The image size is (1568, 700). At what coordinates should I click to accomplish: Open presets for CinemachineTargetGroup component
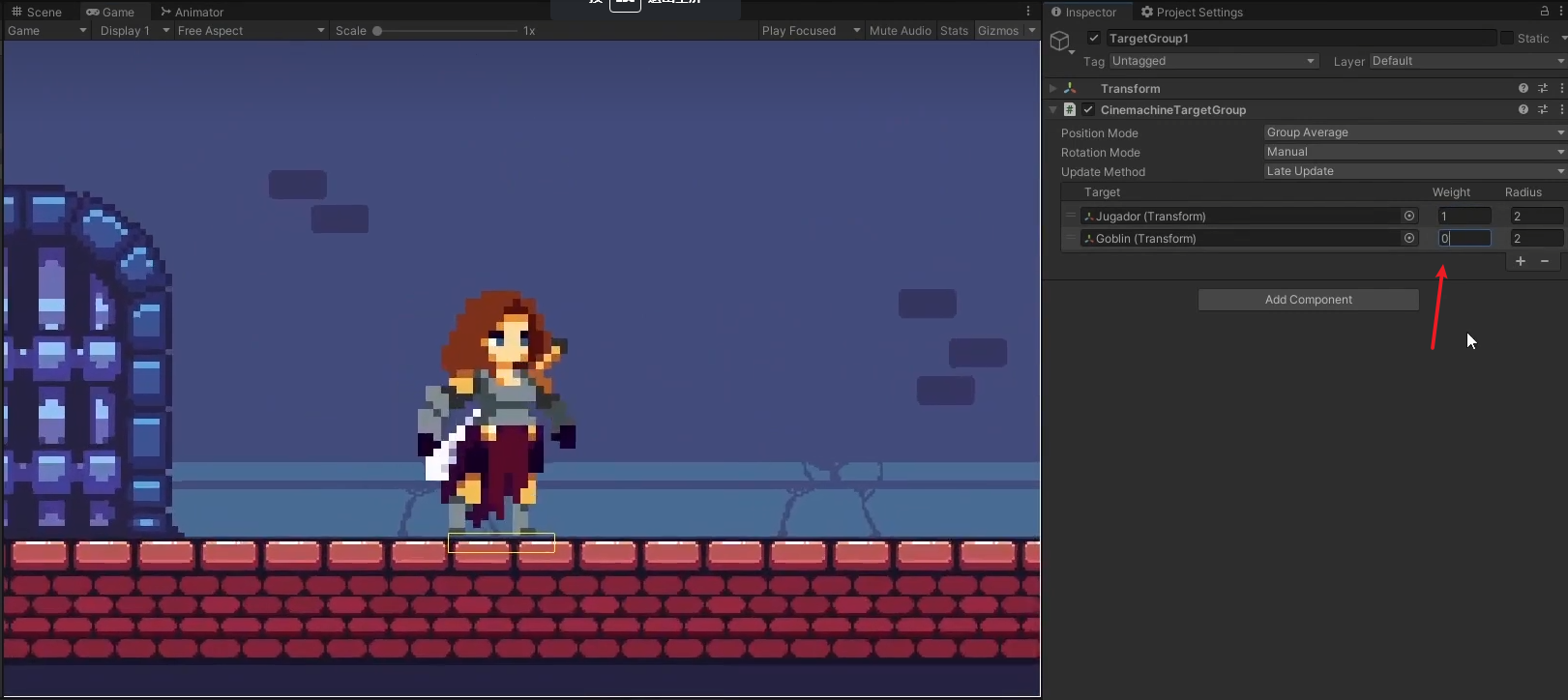pyautogui.click(x=1543, y=110)
